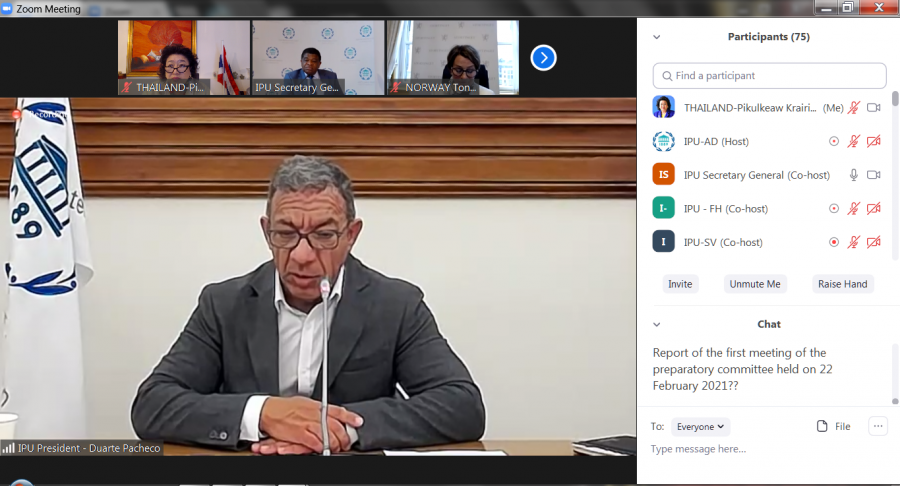Click disabled camera icon next to IPU-AD host

pos(873,142)
